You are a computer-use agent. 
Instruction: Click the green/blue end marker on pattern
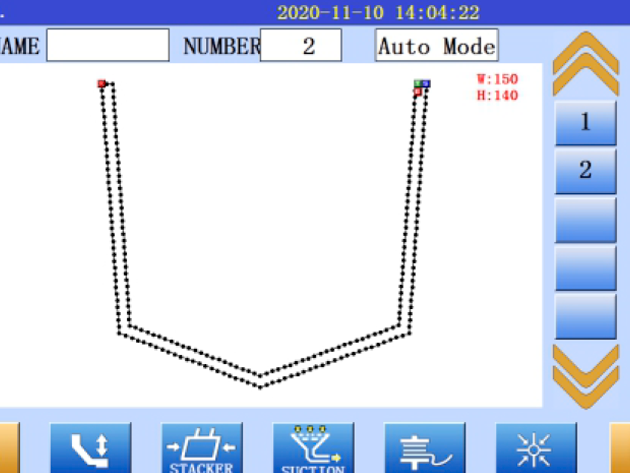(423, 85)
